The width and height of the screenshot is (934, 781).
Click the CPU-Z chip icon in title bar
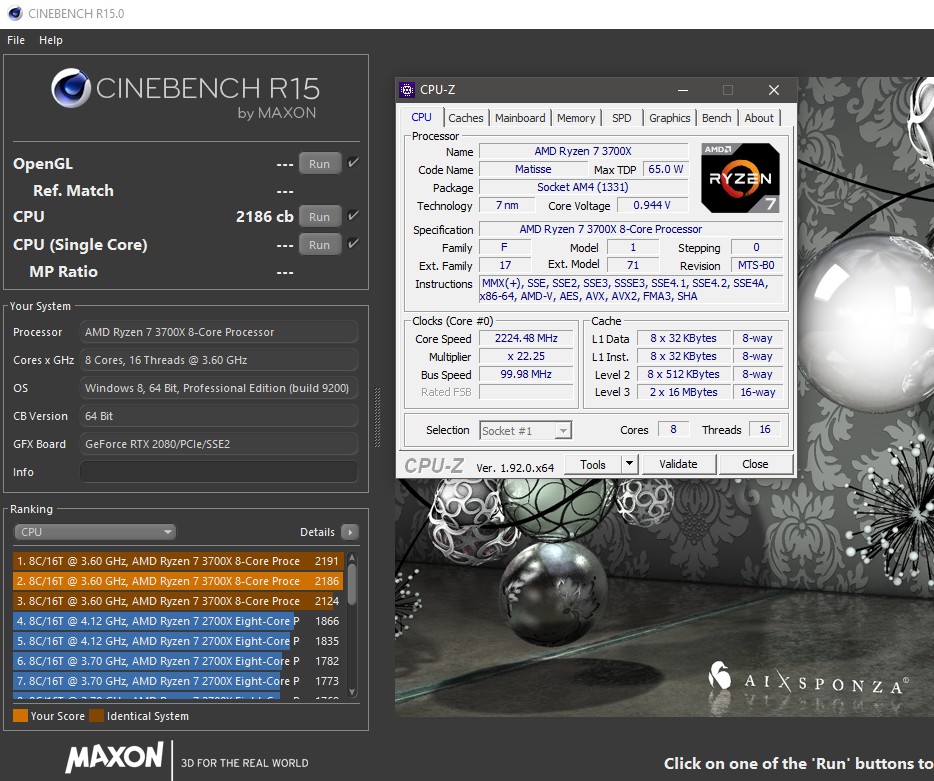pyautogui.click(x=407, y=90)
